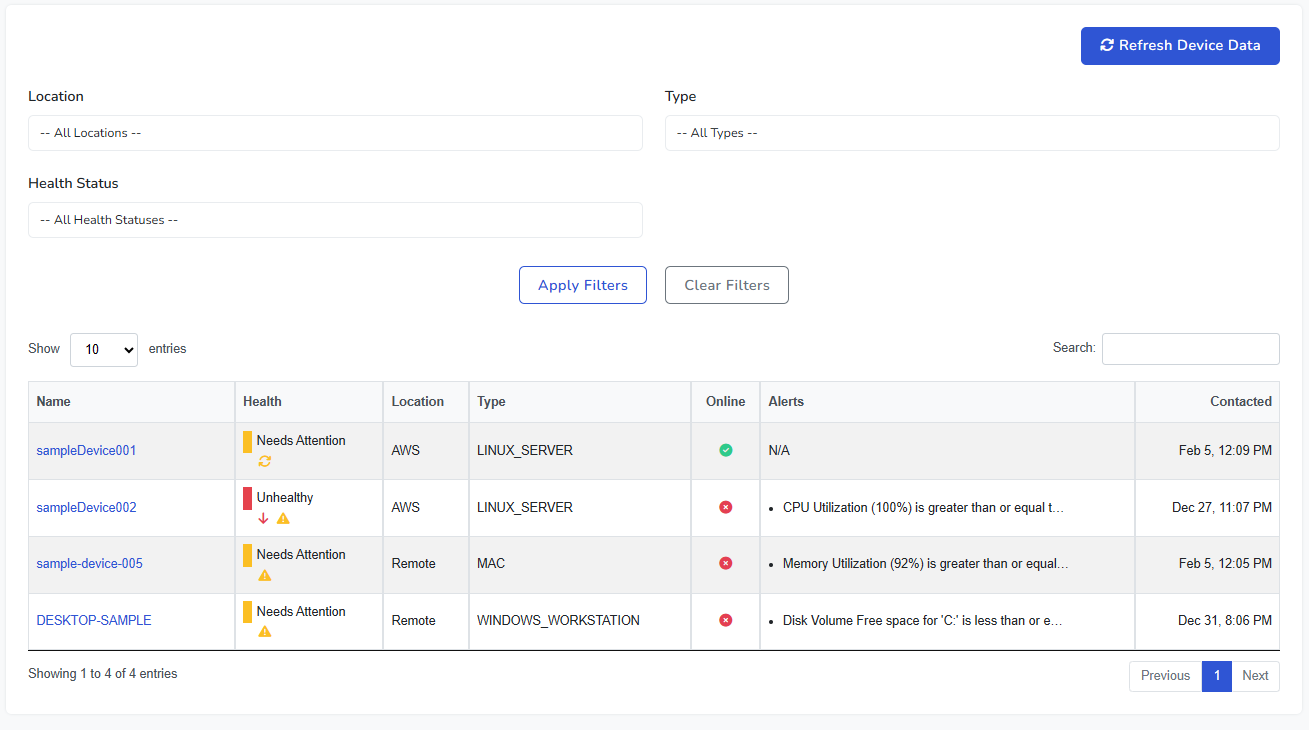
Task: Open the sampleDevice001 device link
Action: [x=86, y=451]
